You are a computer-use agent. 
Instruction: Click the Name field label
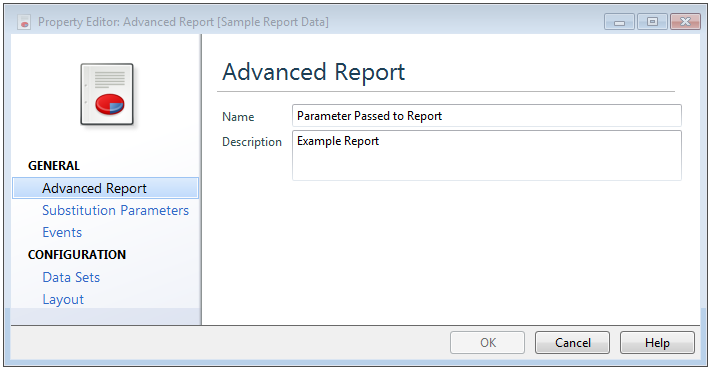point(238,117)
